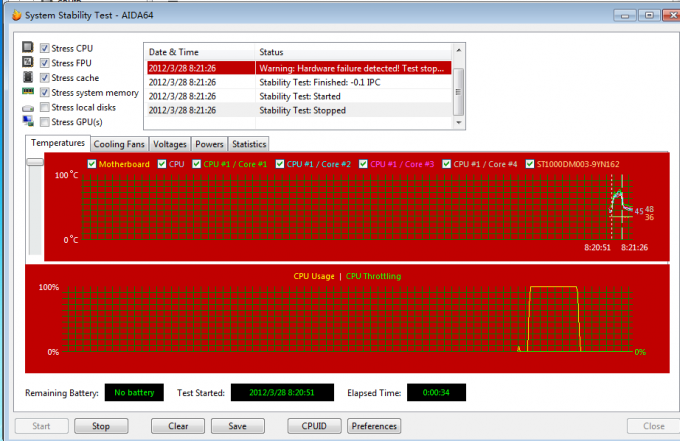Click the Preferences button
Image resolution: width=680 pixels, height=441 pixels.
(x=373, y=426)
